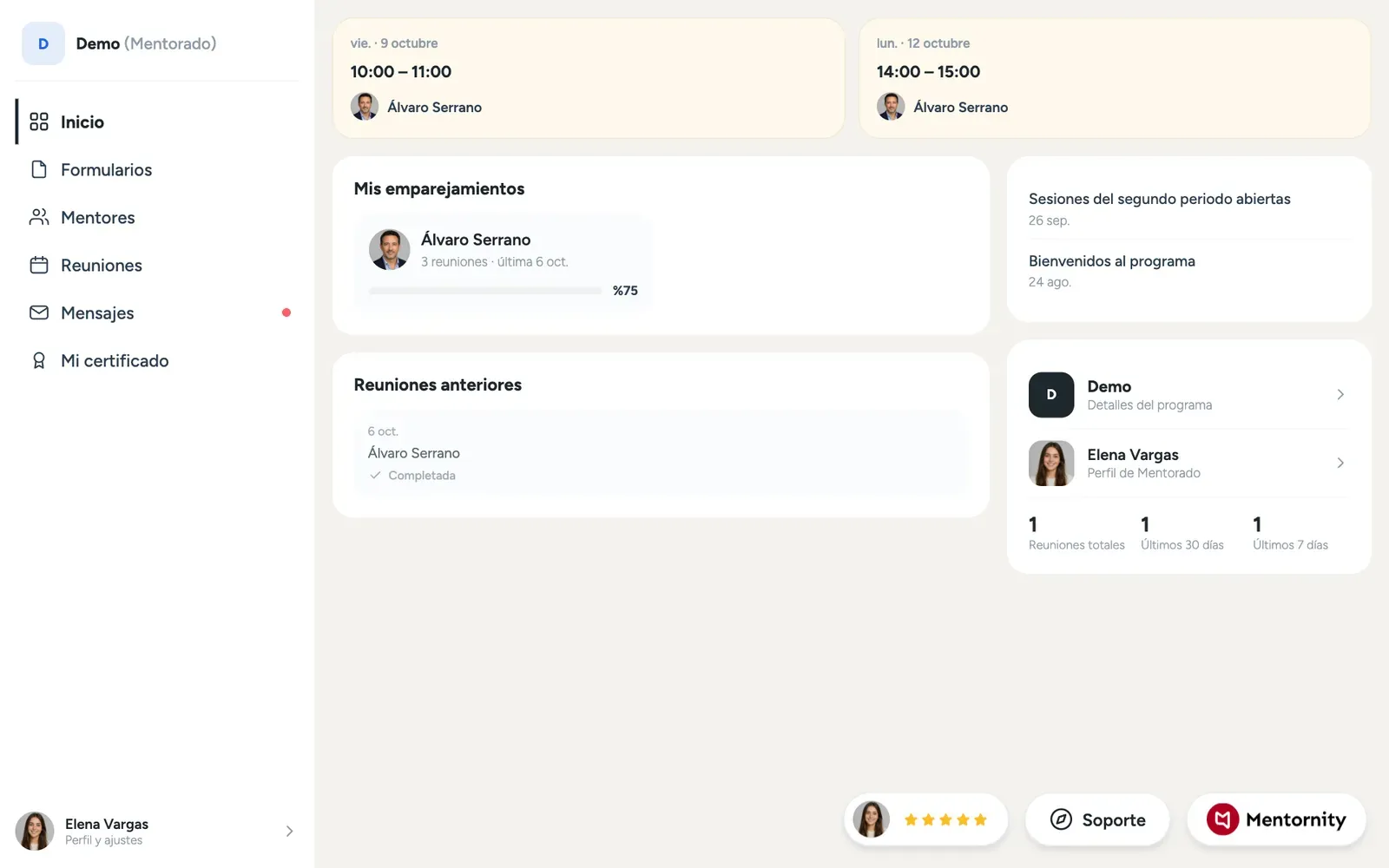Open Elena Vargas Perfil de Mentorado chevron
The image size is (1389, 868).
point(1340,463)
